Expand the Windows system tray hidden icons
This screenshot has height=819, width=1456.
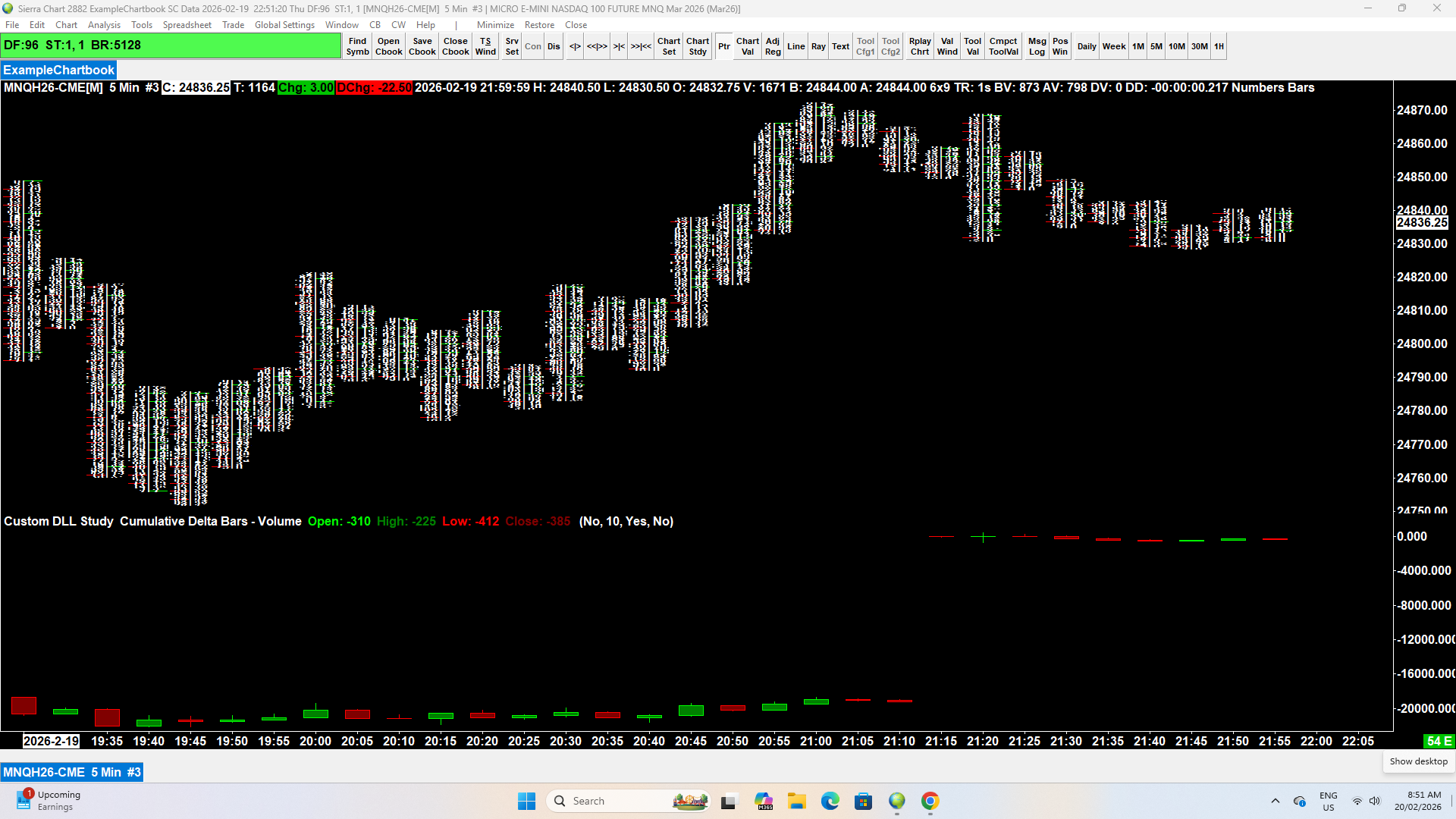[x=1276, y=801]
